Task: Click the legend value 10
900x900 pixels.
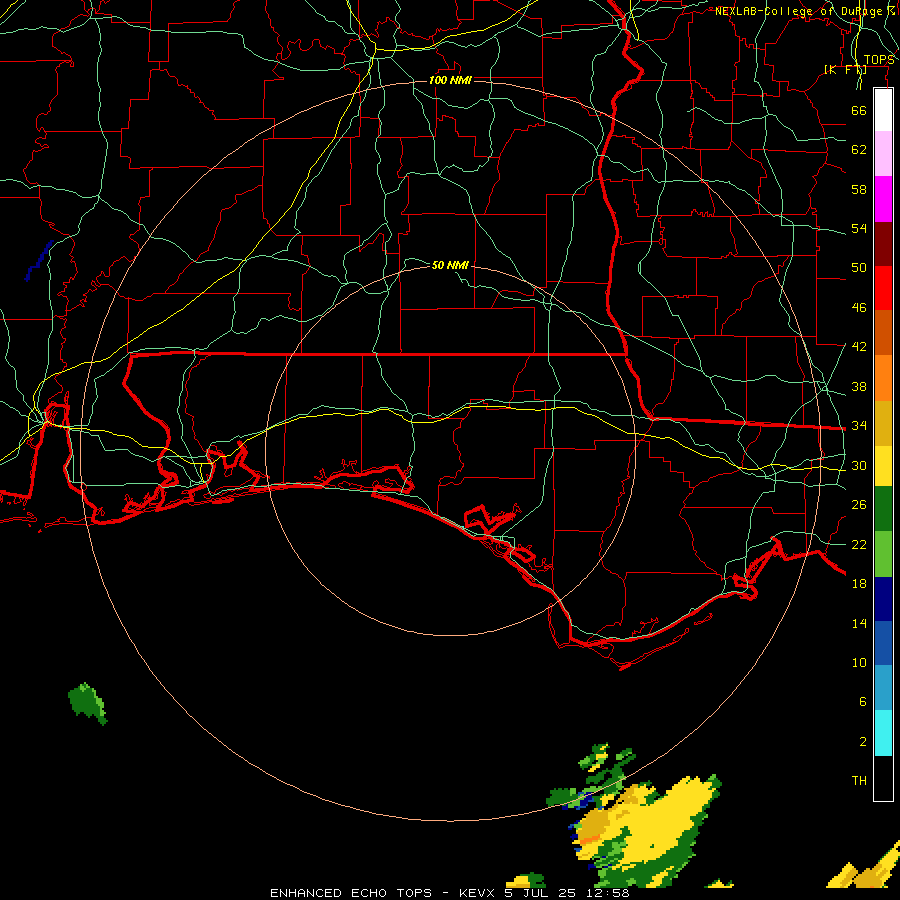Action: 859,663
